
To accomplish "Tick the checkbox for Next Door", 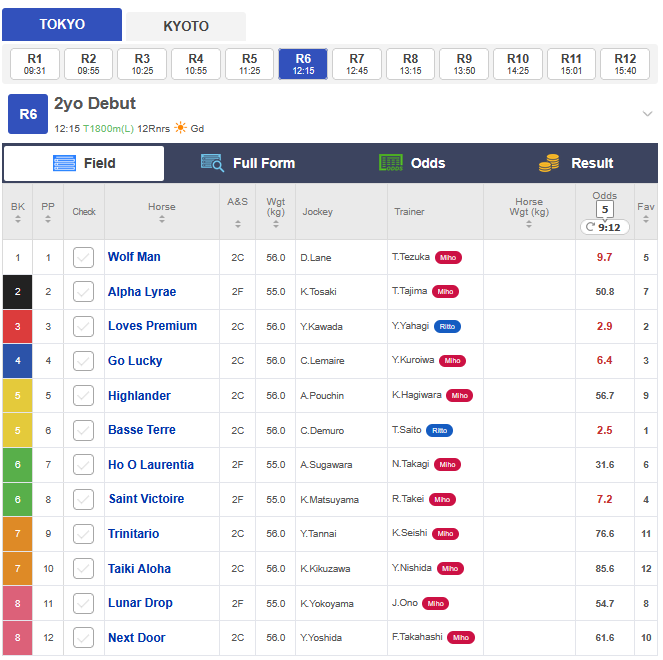I will tap(83, 638).
